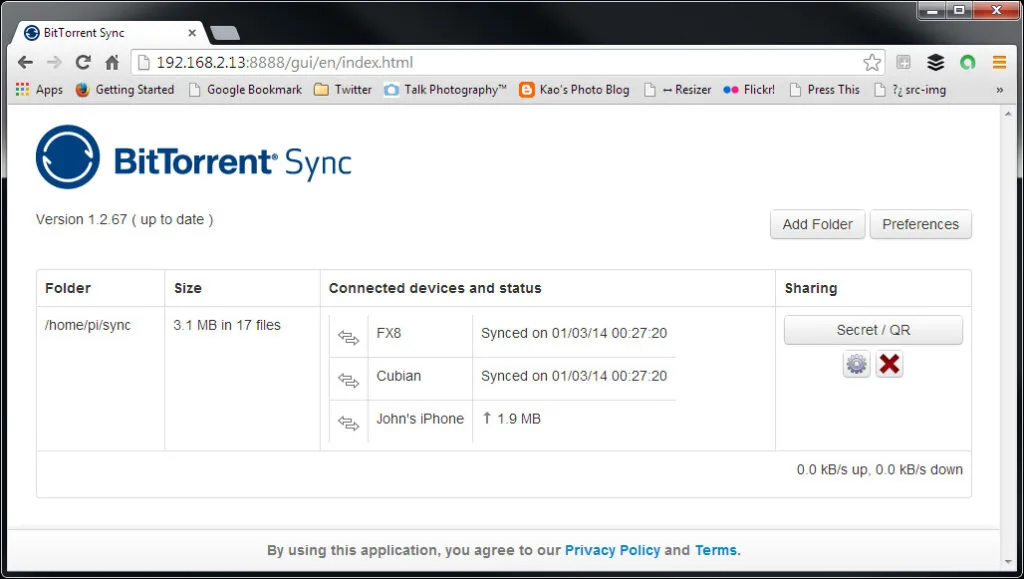This screenshot has width=1024, height=579.
Task: Click the sync arrows icon for Cubian
Action: (349, 381)
